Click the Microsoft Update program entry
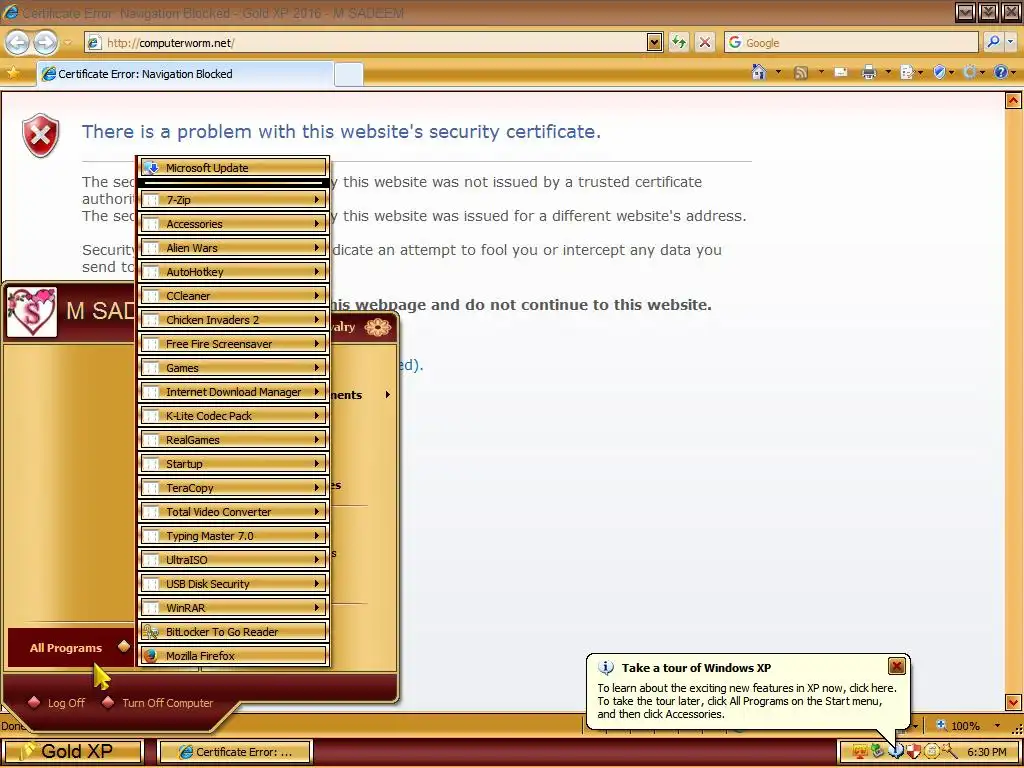This screenshot has height=768, width=1024. [233, 168]
